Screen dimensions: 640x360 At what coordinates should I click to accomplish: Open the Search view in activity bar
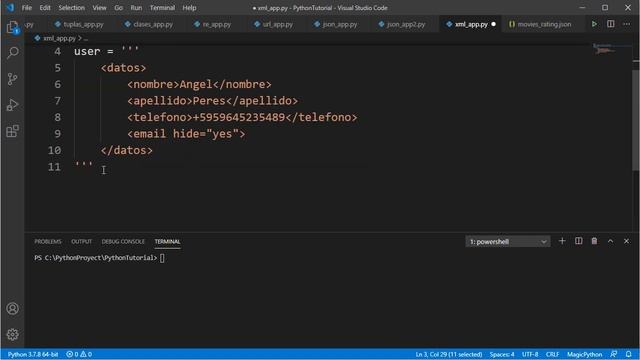pos(13,53)
